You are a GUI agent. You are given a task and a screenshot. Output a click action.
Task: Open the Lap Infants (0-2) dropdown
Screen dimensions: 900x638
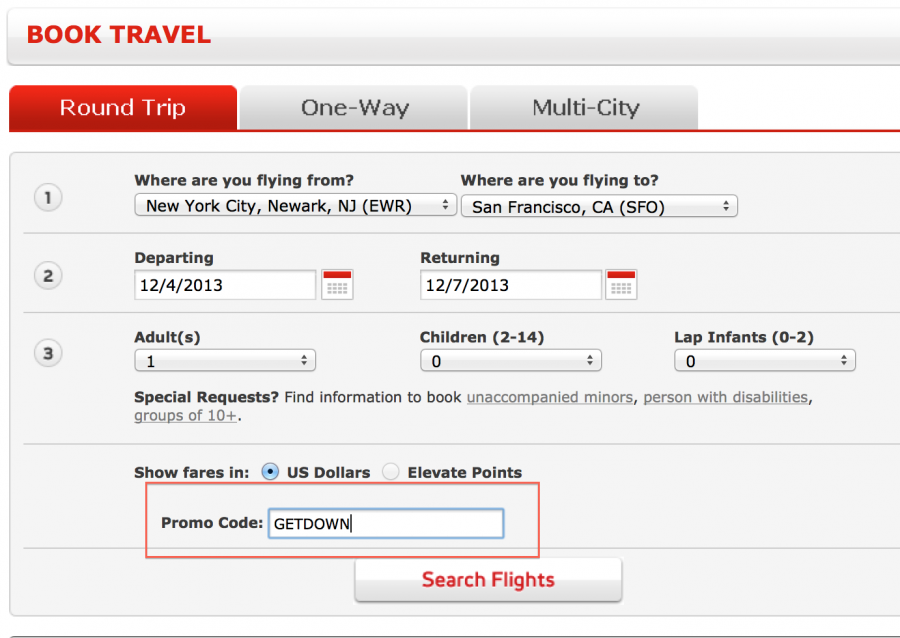[765, 360]
